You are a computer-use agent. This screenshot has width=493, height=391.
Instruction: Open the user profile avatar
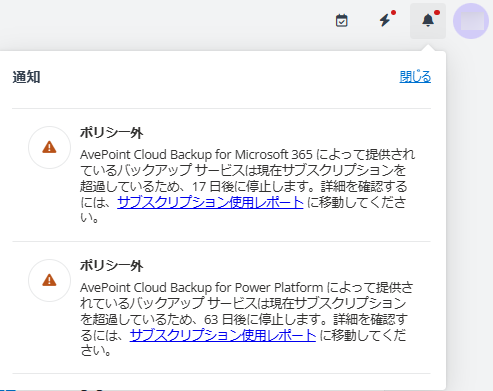point(471,21)
